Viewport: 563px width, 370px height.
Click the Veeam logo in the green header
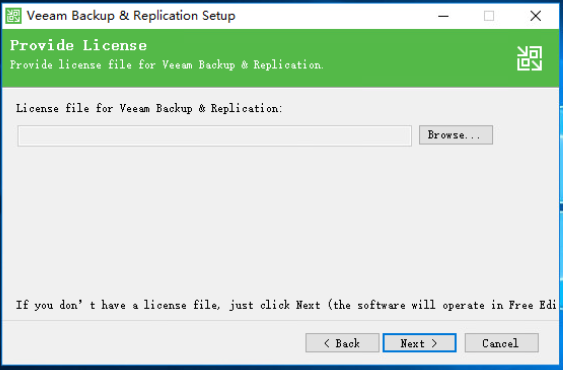[x=529, y=58]
